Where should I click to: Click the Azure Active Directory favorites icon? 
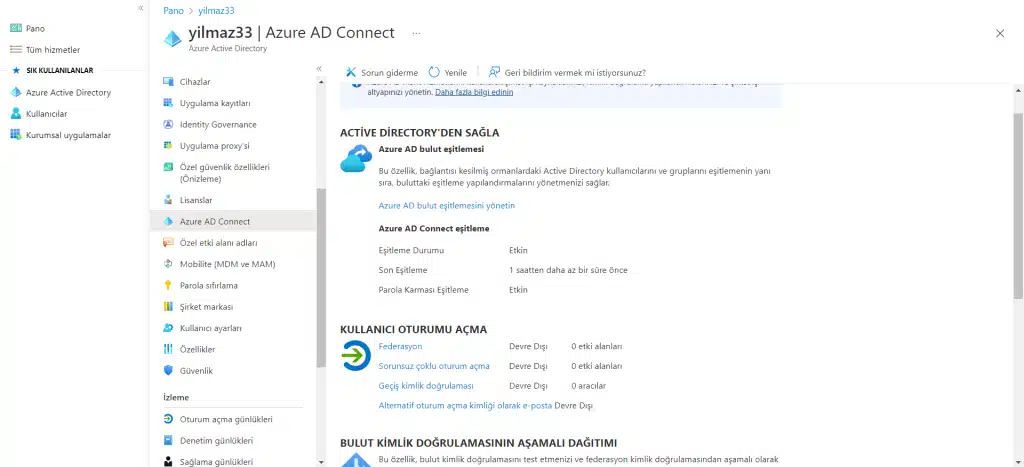15,93
